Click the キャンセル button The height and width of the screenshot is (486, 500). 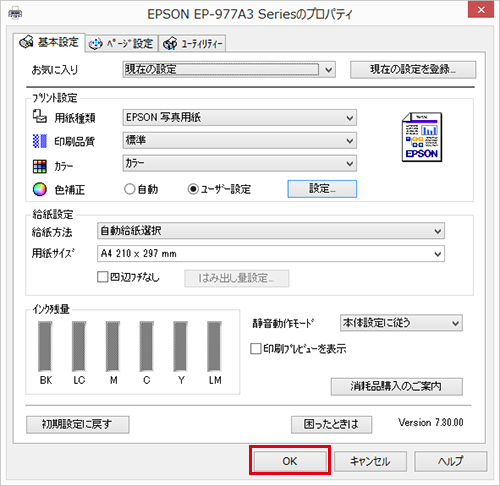(370, 461)
